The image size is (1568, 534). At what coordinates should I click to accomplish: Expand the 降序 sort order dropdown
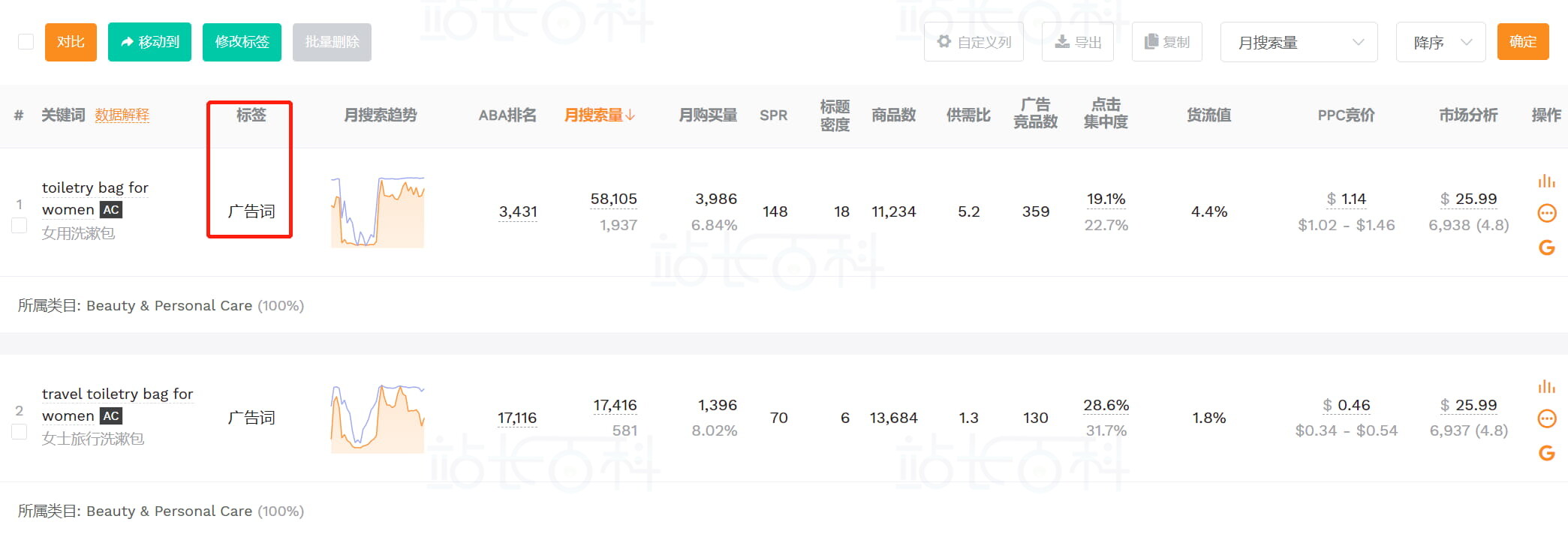[1440, 42]
